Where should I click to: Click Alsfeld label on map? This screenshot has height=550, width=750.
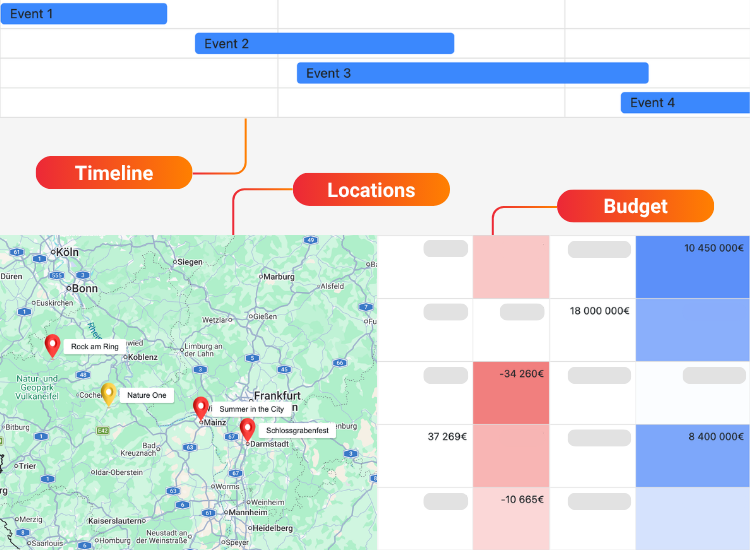pyautogui.click(x=332, y=286)
